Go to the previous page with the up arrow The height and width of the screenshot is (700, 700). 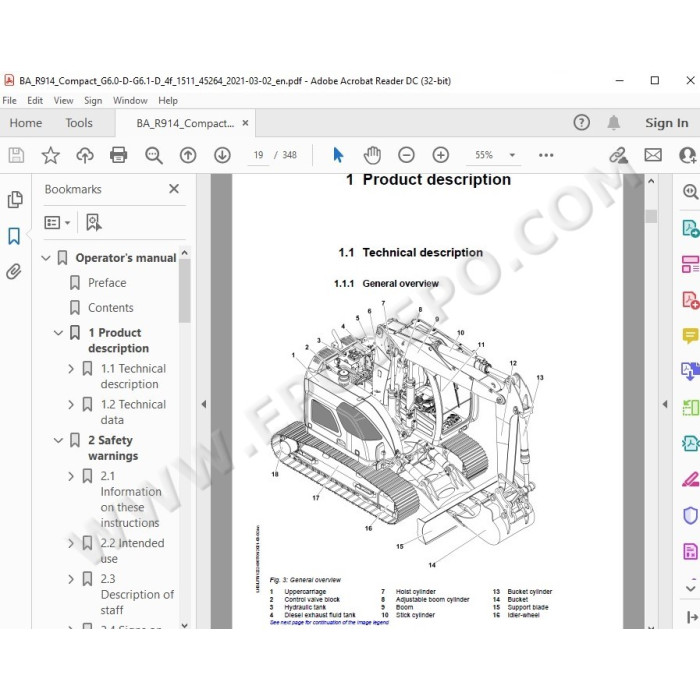click(188, 155)
